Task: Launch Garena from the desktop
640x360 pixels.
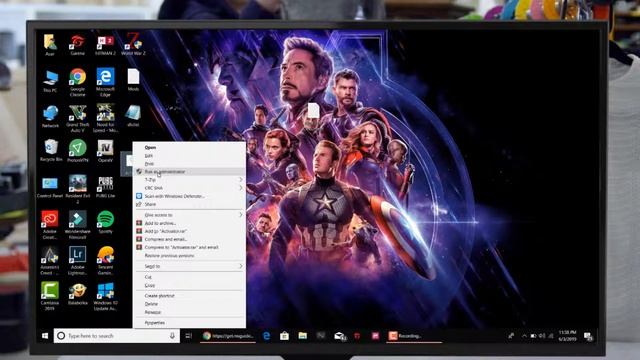Action: point(77,44)
